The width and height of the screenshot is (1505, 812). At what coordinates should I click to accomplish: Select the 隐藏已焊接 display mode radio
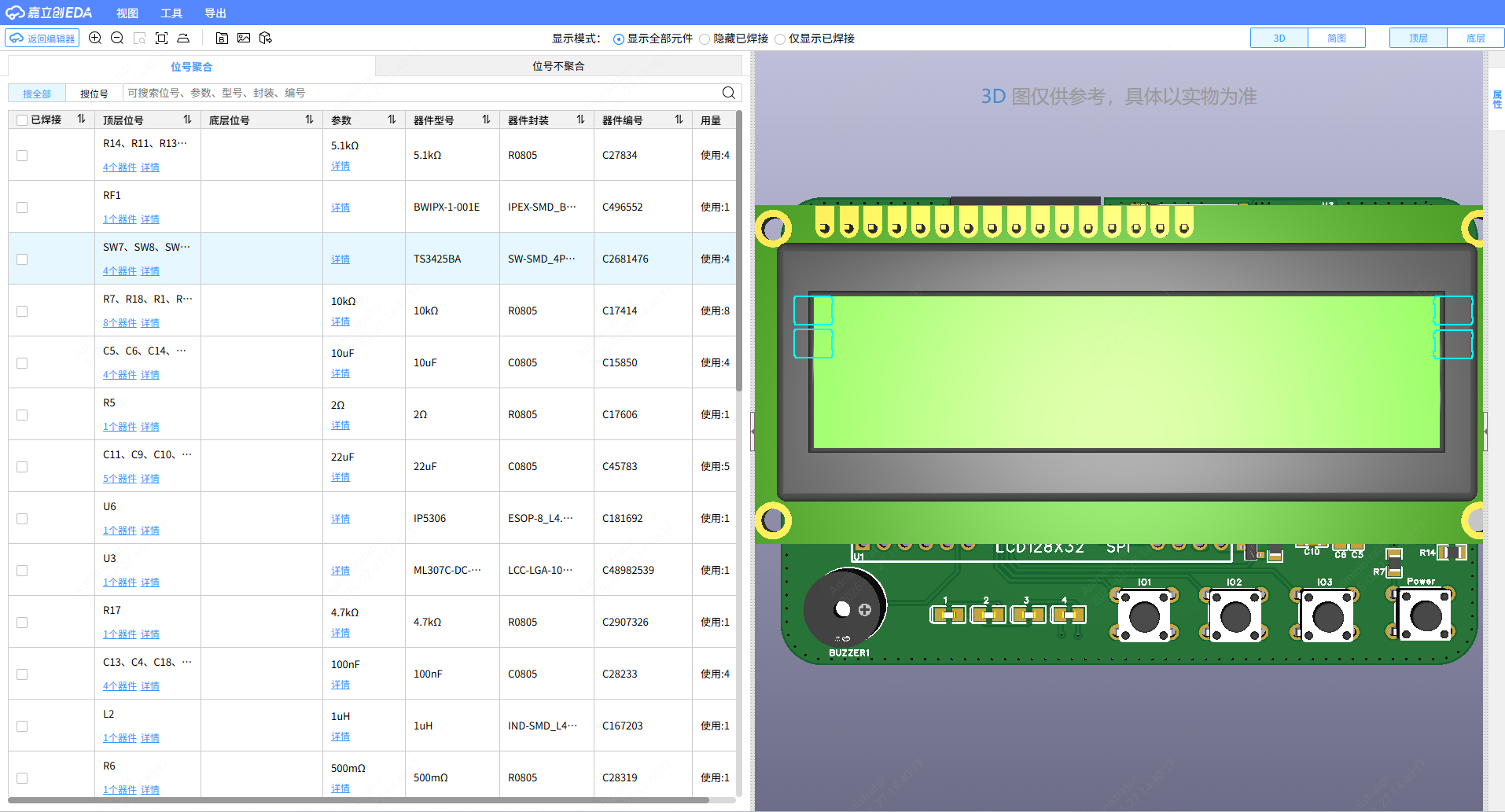[705, 39]
